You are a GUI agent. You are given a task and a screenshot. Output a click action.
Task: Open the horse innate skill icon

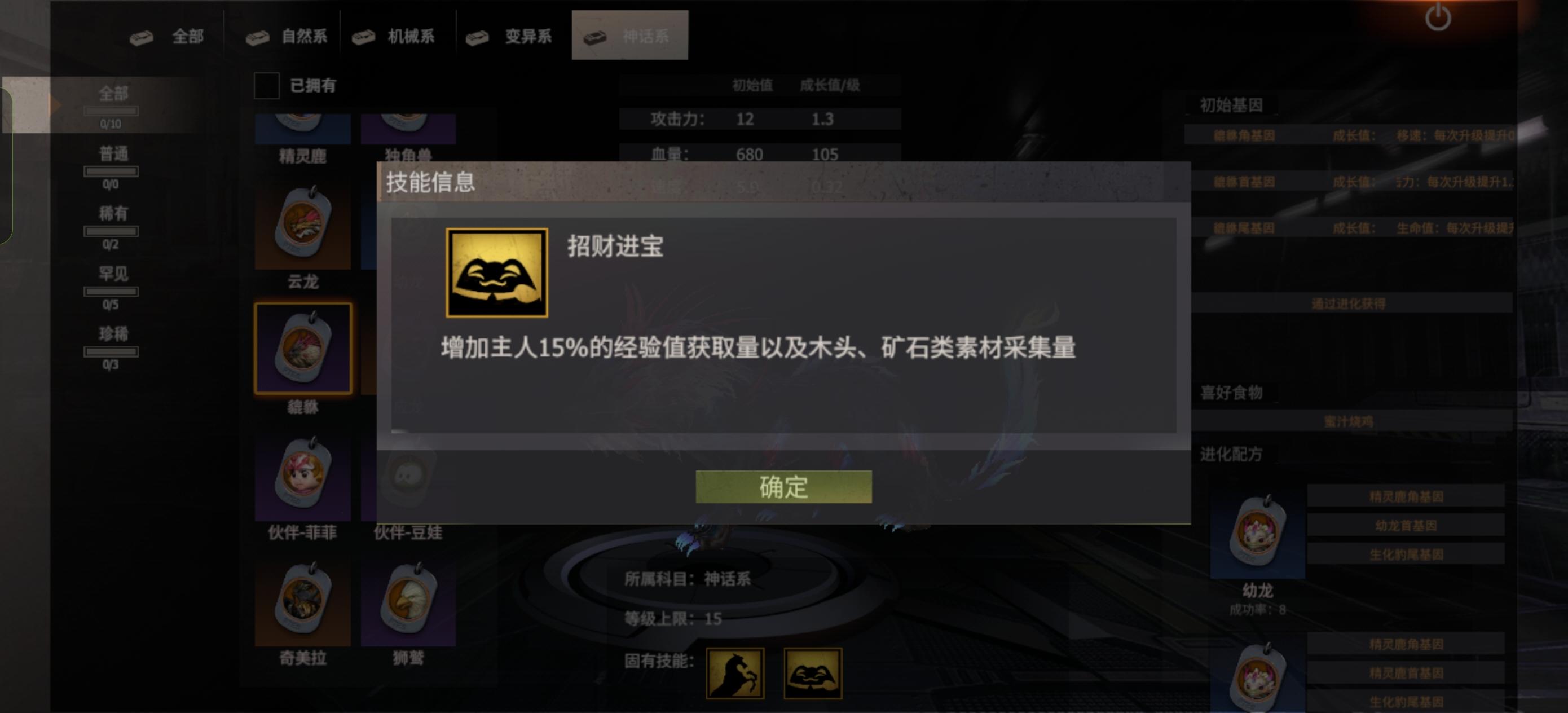click(735, 673)
